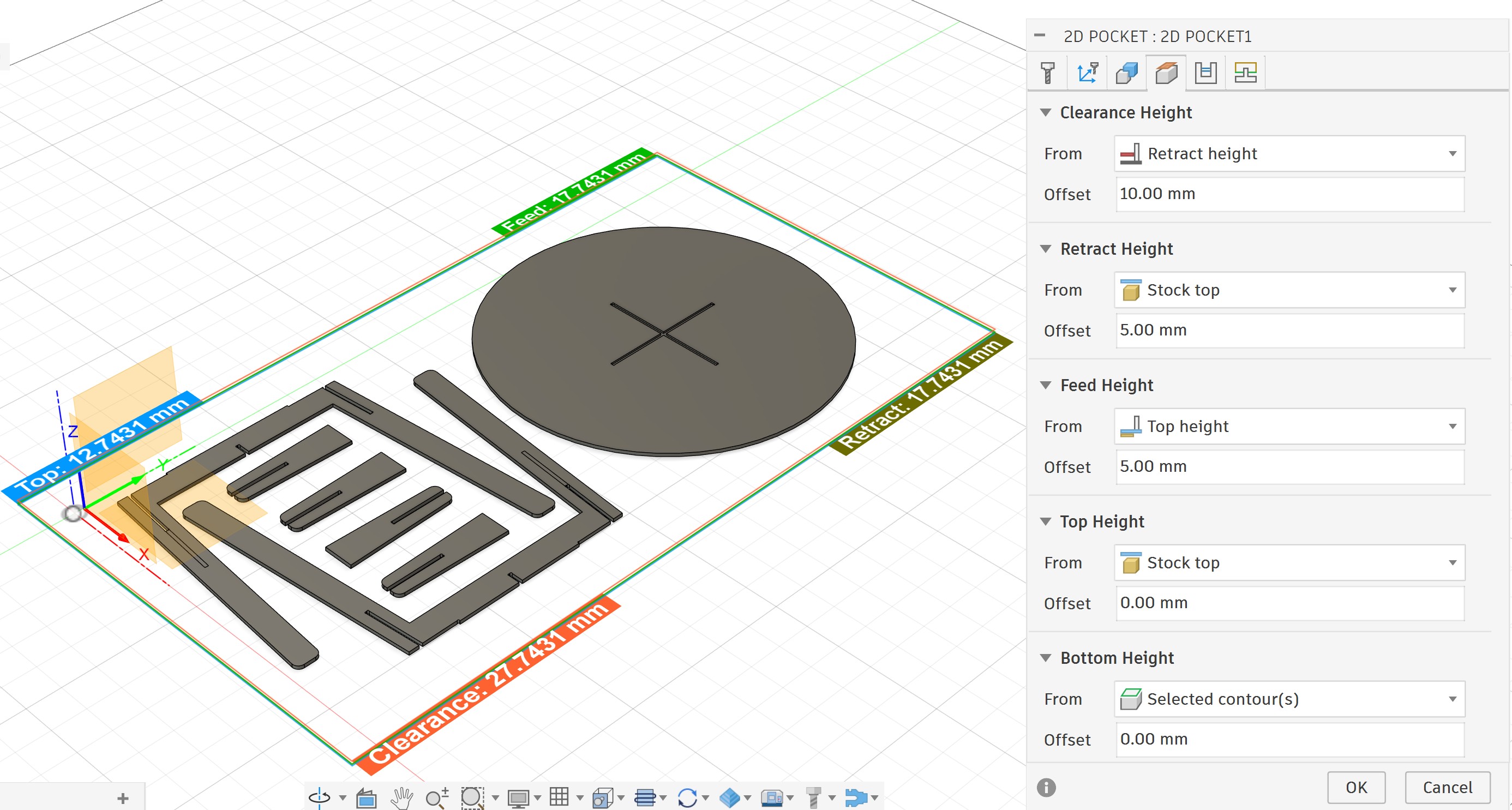The width and height of the screenshot is (1512, 810).
Task: Open Bottom Height From dropdown
Action: tap(1289, 699)
